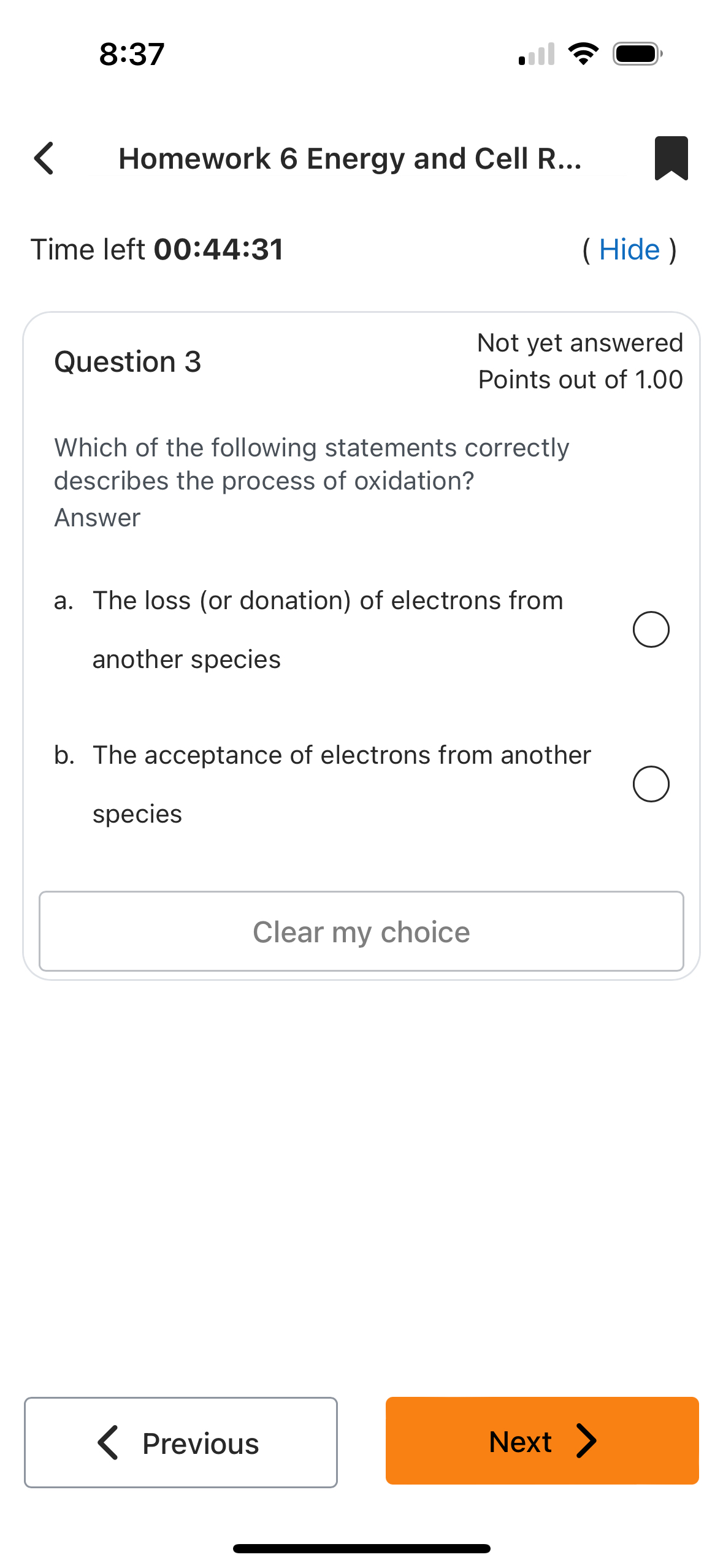Tap the truncated Homework 6 title to expand
723x1568 pixels.
click(350, 158)
